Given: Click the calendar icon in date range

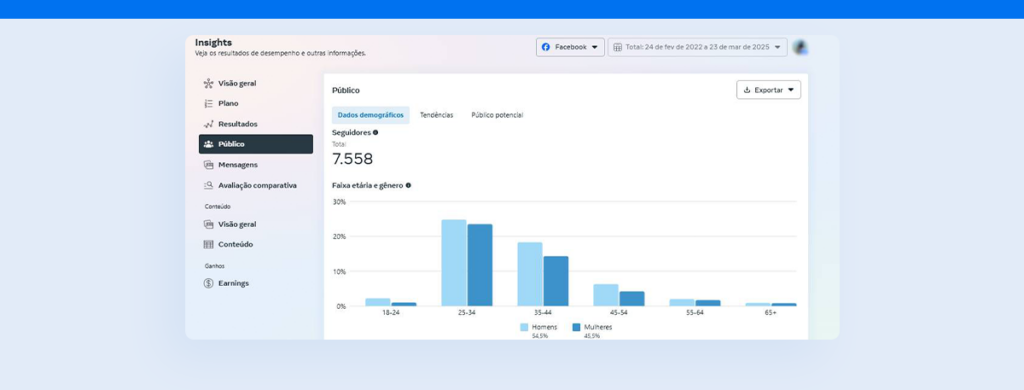Looking at the screenshot, I should pyautogui.click(x=617, y=47).
